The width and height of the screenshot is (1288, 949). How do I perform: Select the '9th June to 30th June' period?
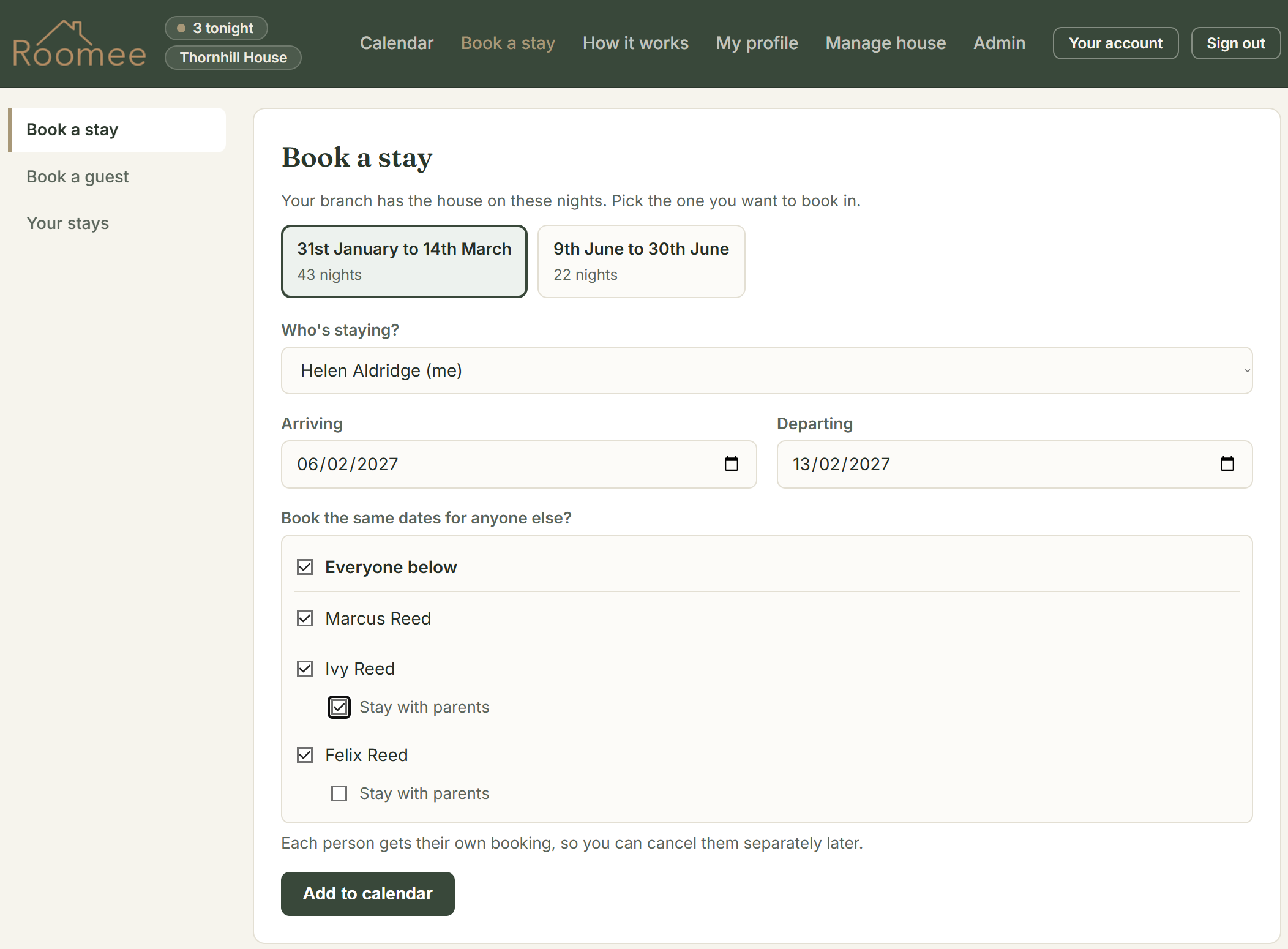coord(642,261)
